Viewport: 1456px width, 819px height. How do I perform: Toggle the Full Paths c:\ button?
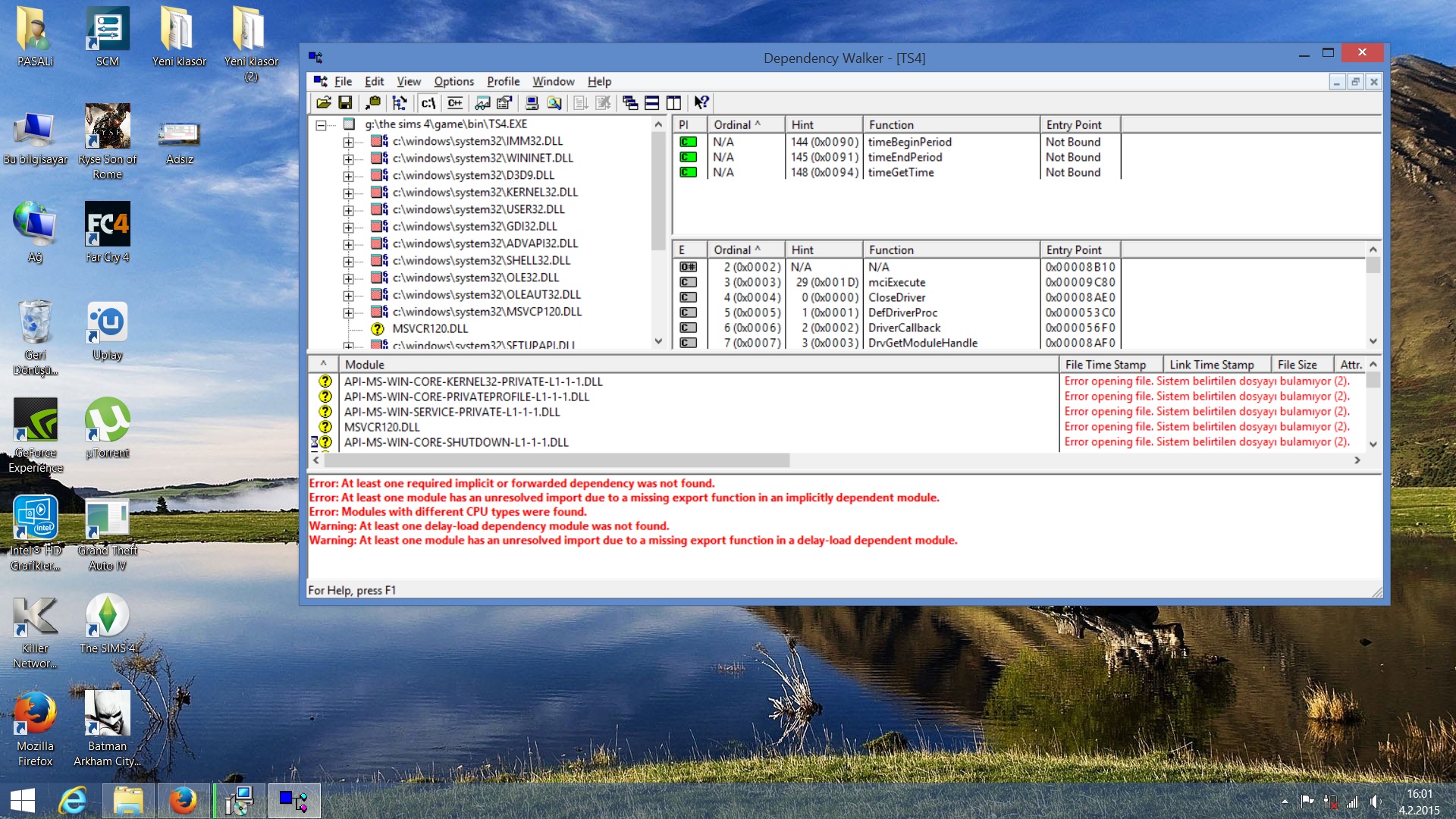click(428, 103)
